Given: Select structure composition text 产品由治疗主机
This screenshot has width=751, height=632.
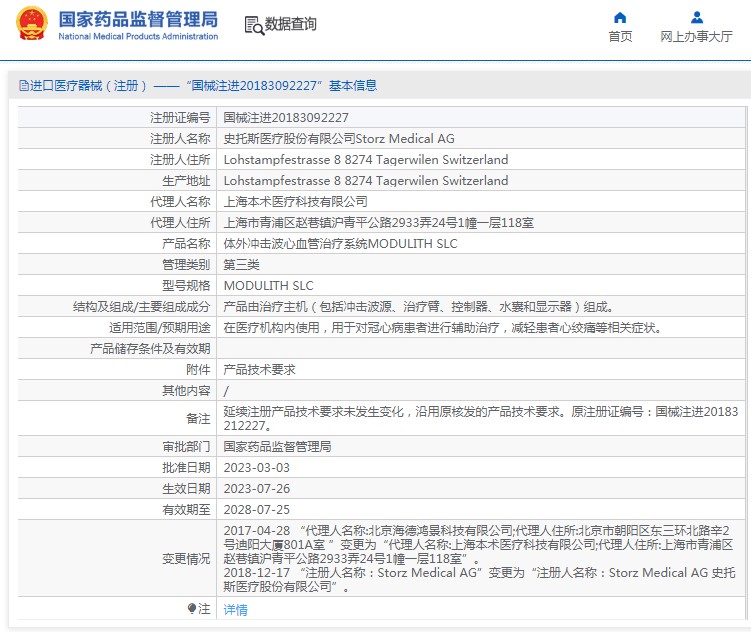Looking at the screenshot, I should [419, 306].
